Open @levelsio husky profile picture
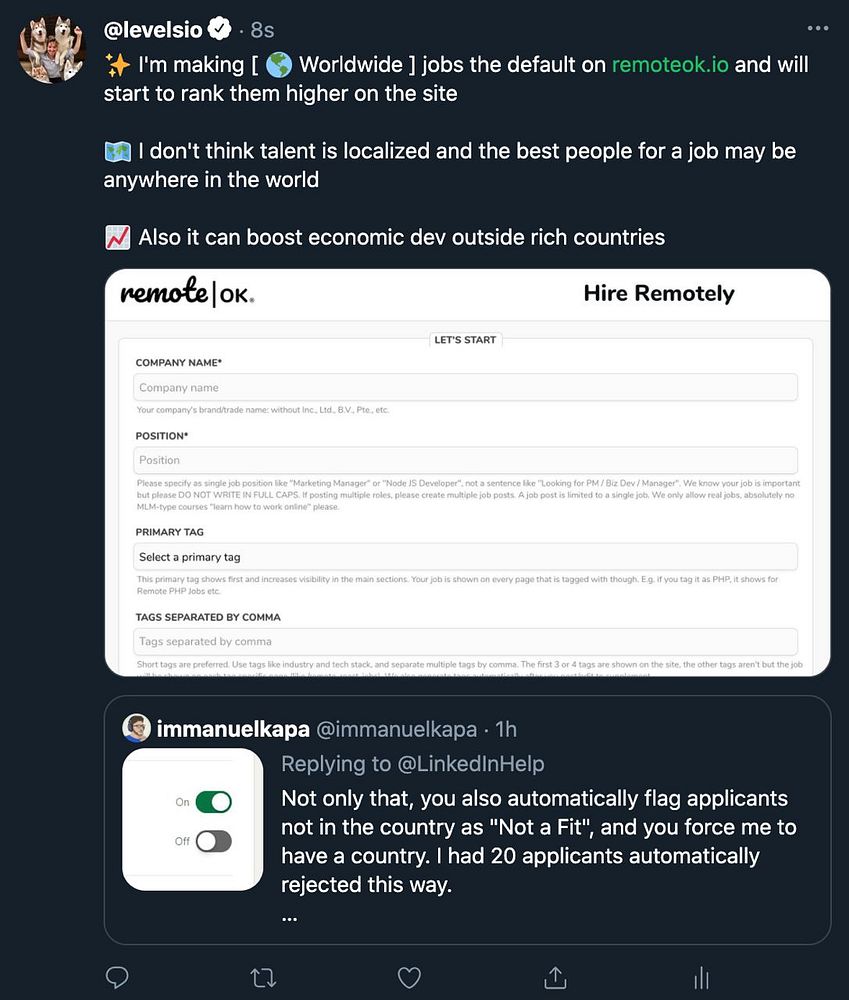This screenshot has width=849, height=1000. pos(52,49)
